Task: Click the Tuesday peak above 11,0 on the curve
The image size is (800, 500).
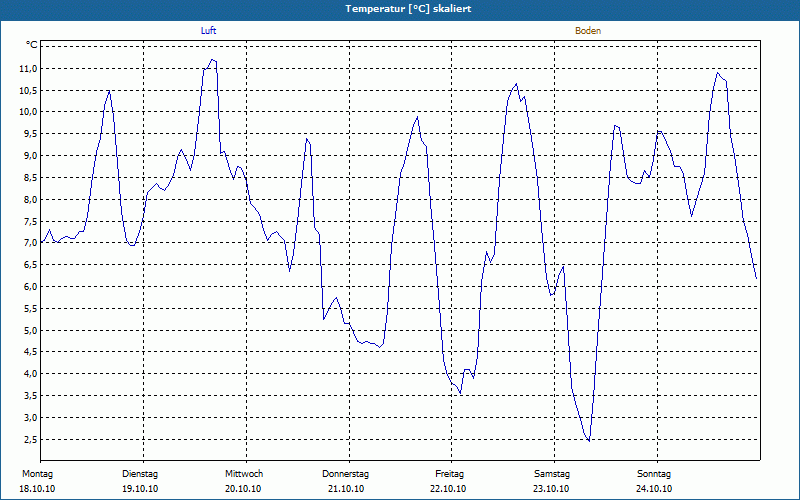Action: (x=212, y=60)
